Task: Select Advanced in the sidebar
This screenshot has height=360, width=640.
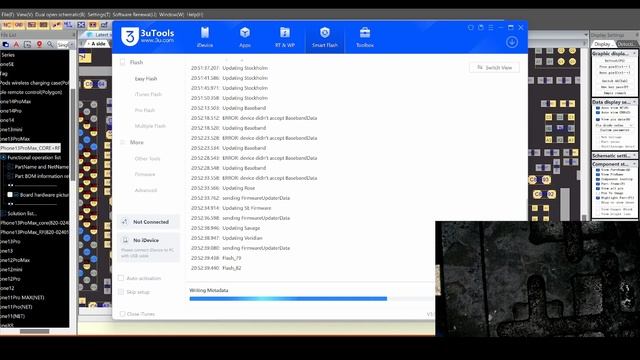Action: pos(146,190)
